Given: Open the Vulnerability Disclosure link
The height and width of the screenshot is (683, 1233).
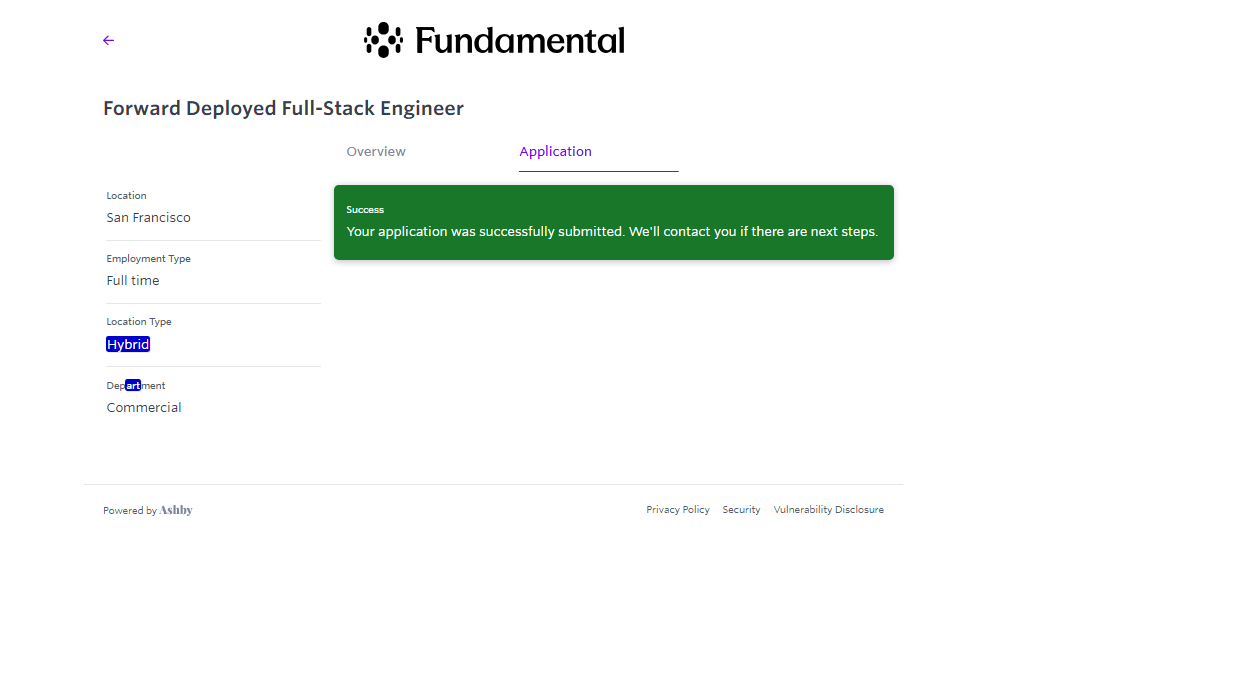Looking at the screenshot, I should (x=828, y=510).
